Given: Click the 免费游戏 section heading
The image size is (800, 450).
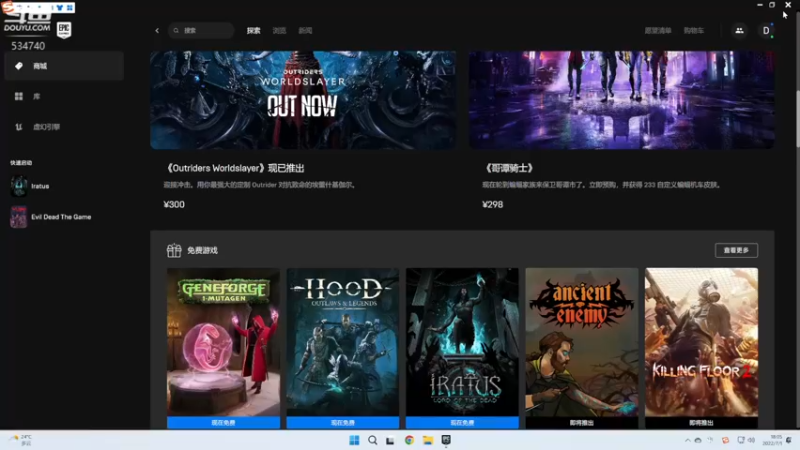Looking at the screenshot, I should [202, 251].
